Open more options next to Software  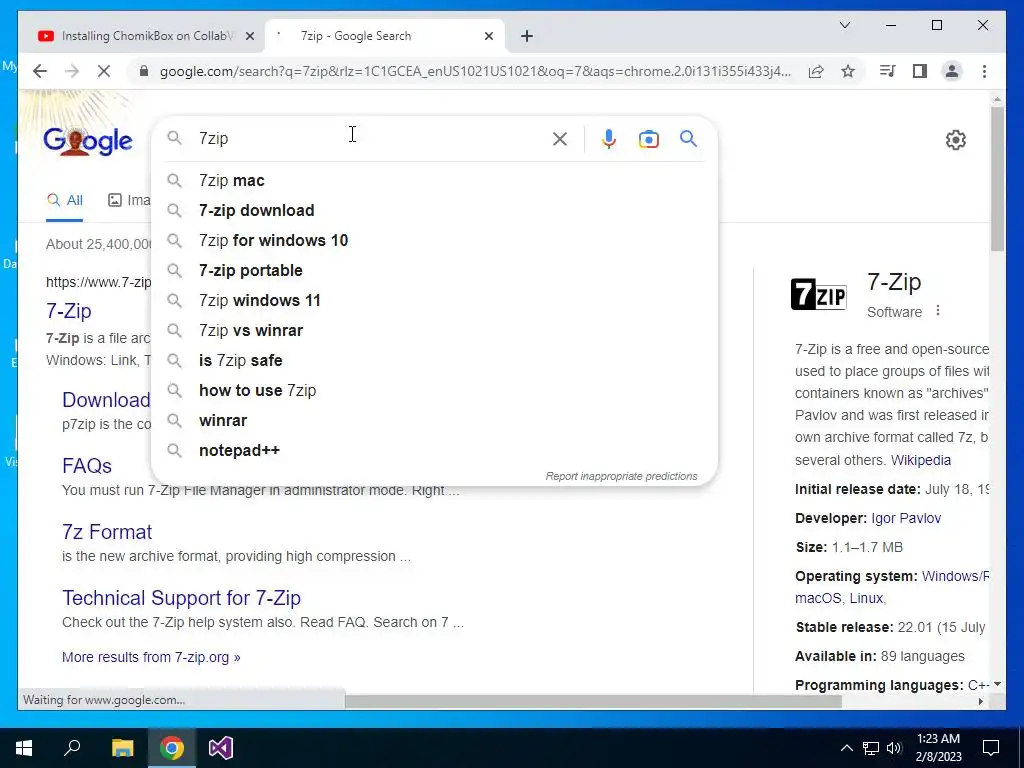pyautogui.click(x=938, y=311)
